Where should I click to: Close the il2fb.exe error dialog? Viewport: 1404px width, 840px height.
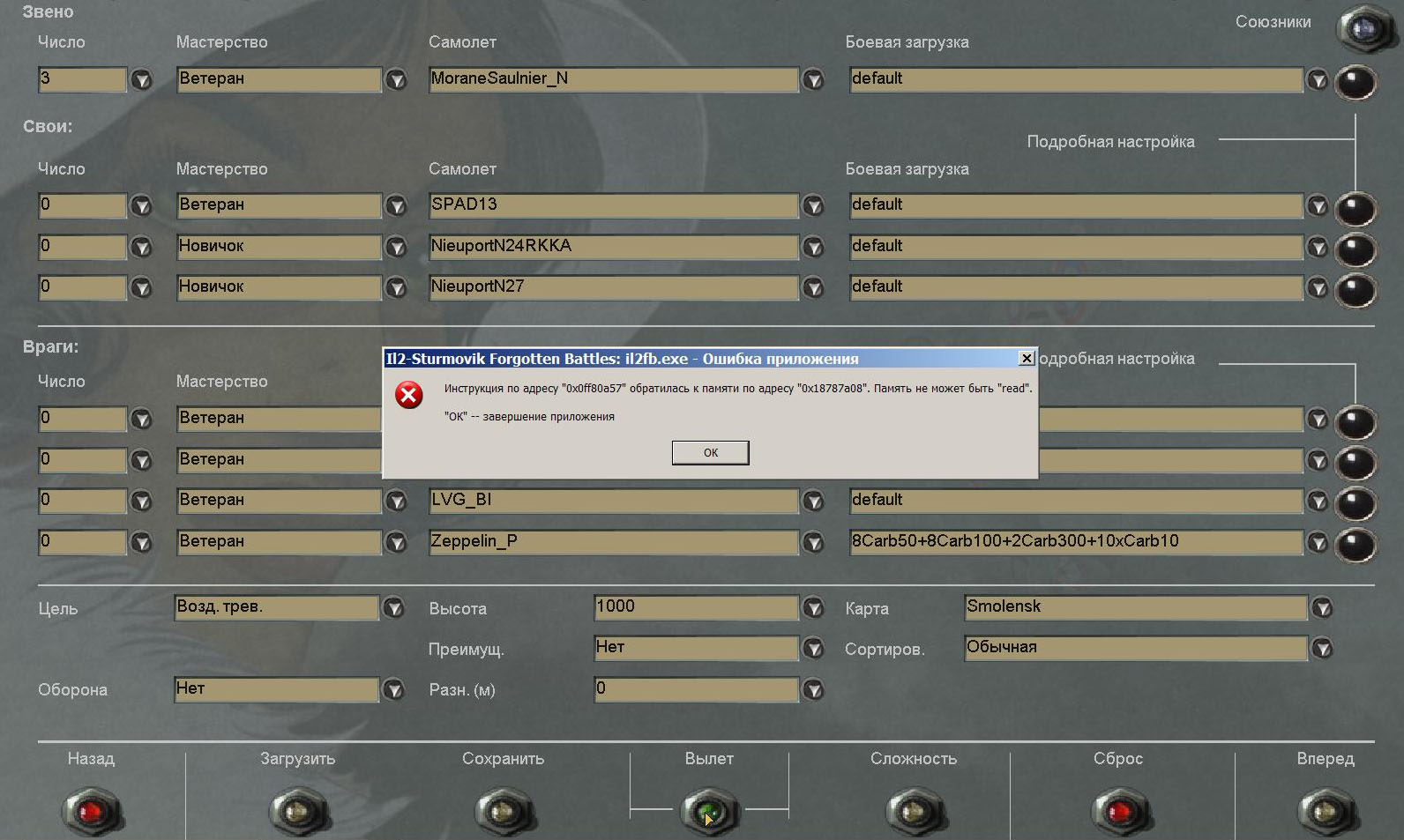pos(1027,358)
